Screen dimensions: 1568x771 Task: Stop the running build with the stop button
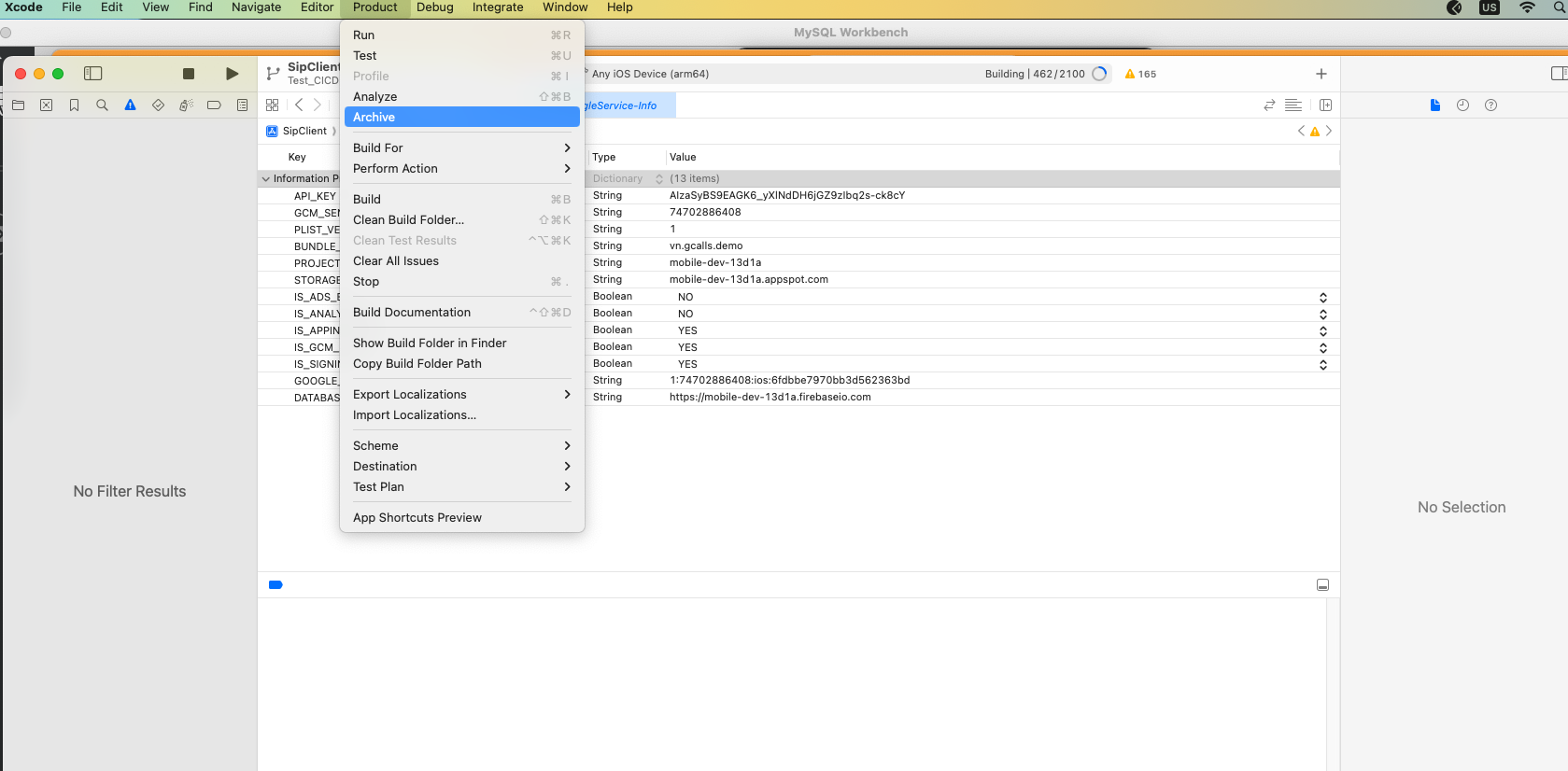point(189,74)
